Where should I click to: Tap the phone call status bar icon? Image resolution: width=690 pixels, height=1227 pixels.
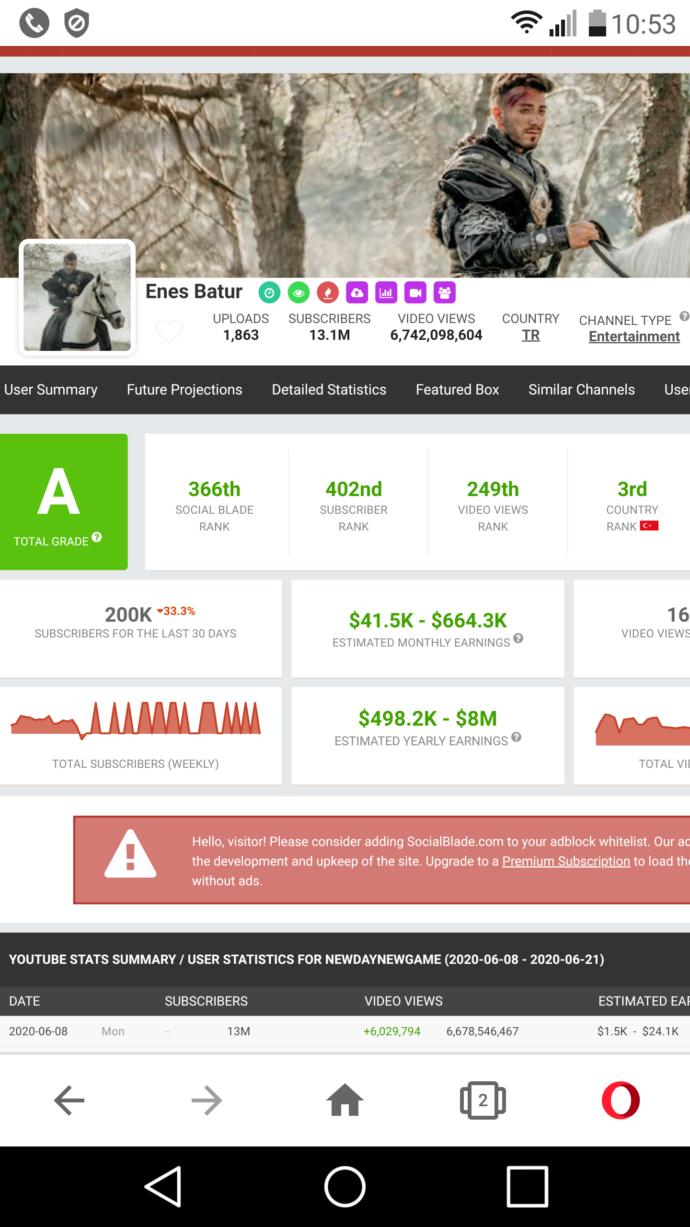pyautogui.click(x=34, y=22)
